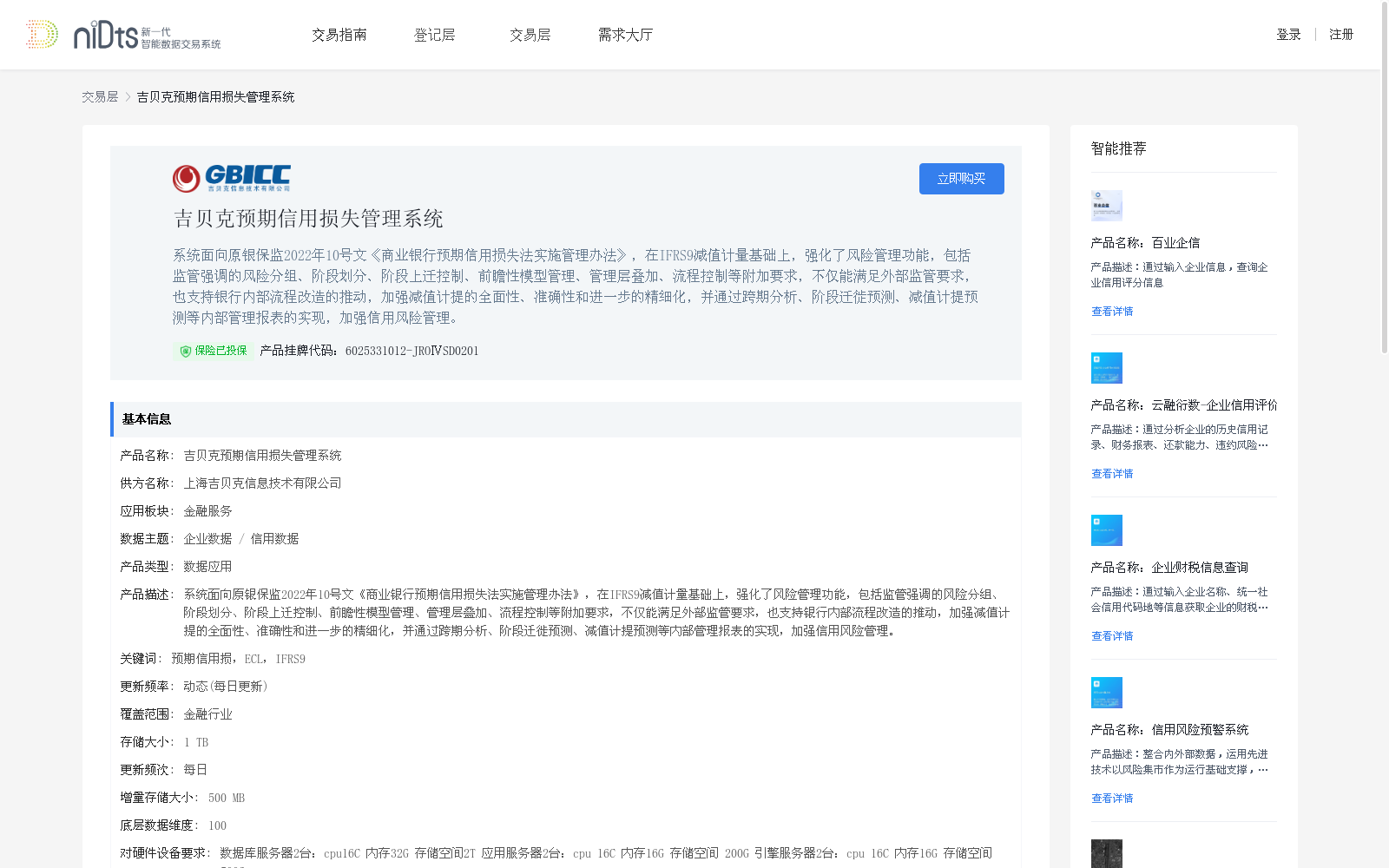Viewport: 1389px width, 868px height.
Task: Click 查看详情 under 云融衍数
Action: [1112, 474]
